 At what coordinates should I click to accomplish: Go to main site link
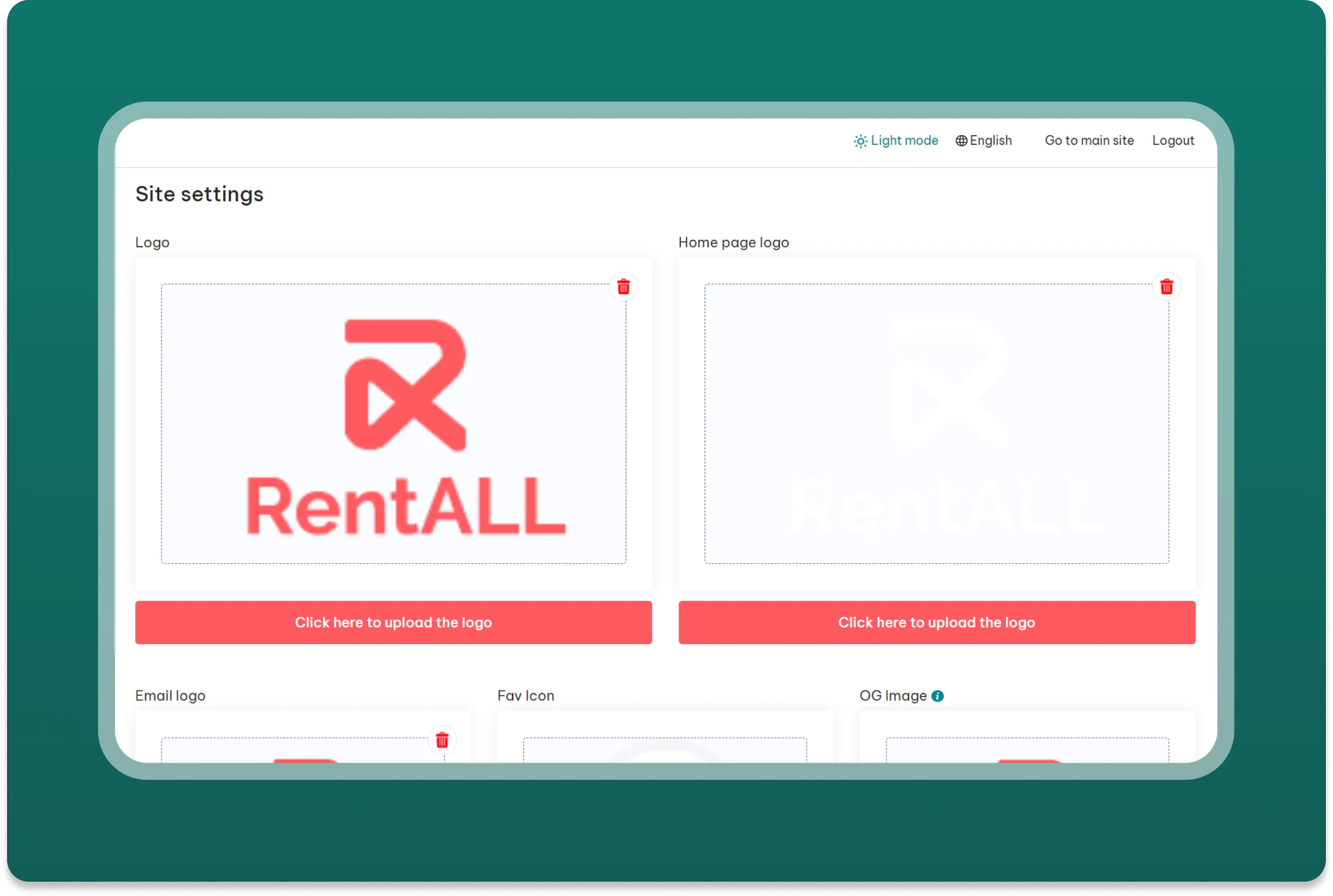tap(1089, 141)
